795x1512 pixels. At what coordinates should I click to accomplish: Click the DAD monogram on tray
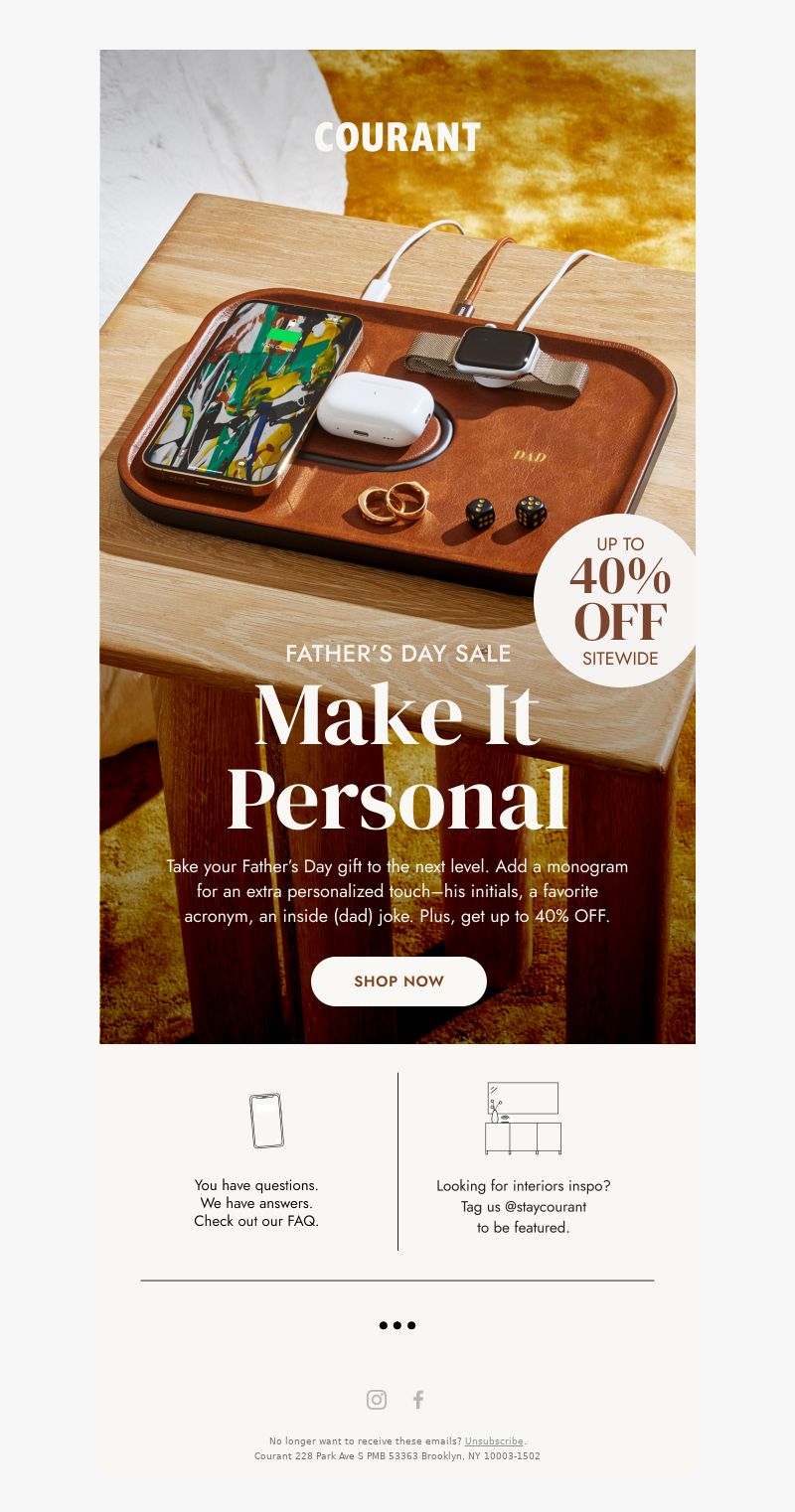pos(529,456)
